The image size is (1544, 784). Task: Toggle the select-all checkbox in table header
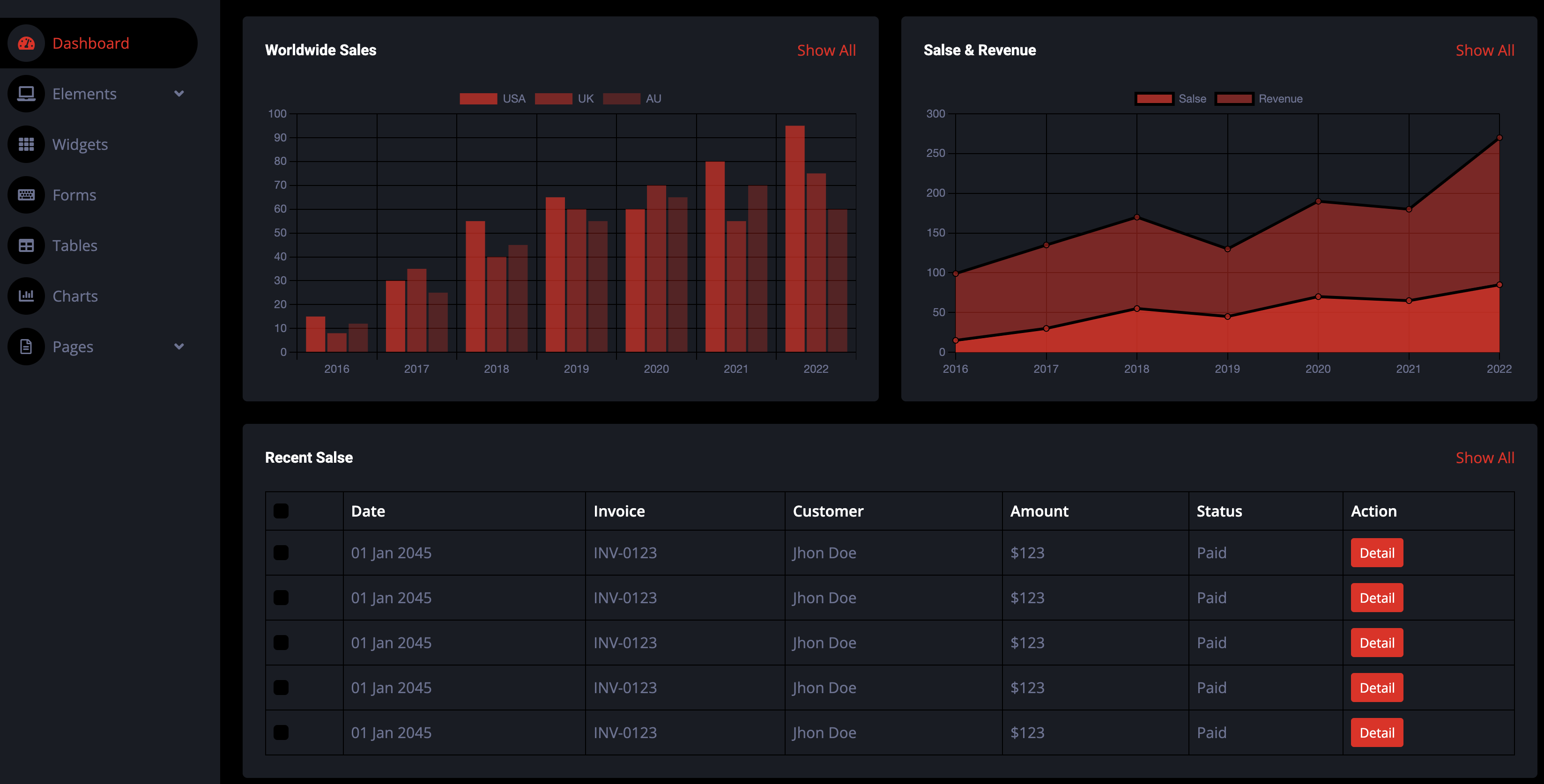(281, 510)
